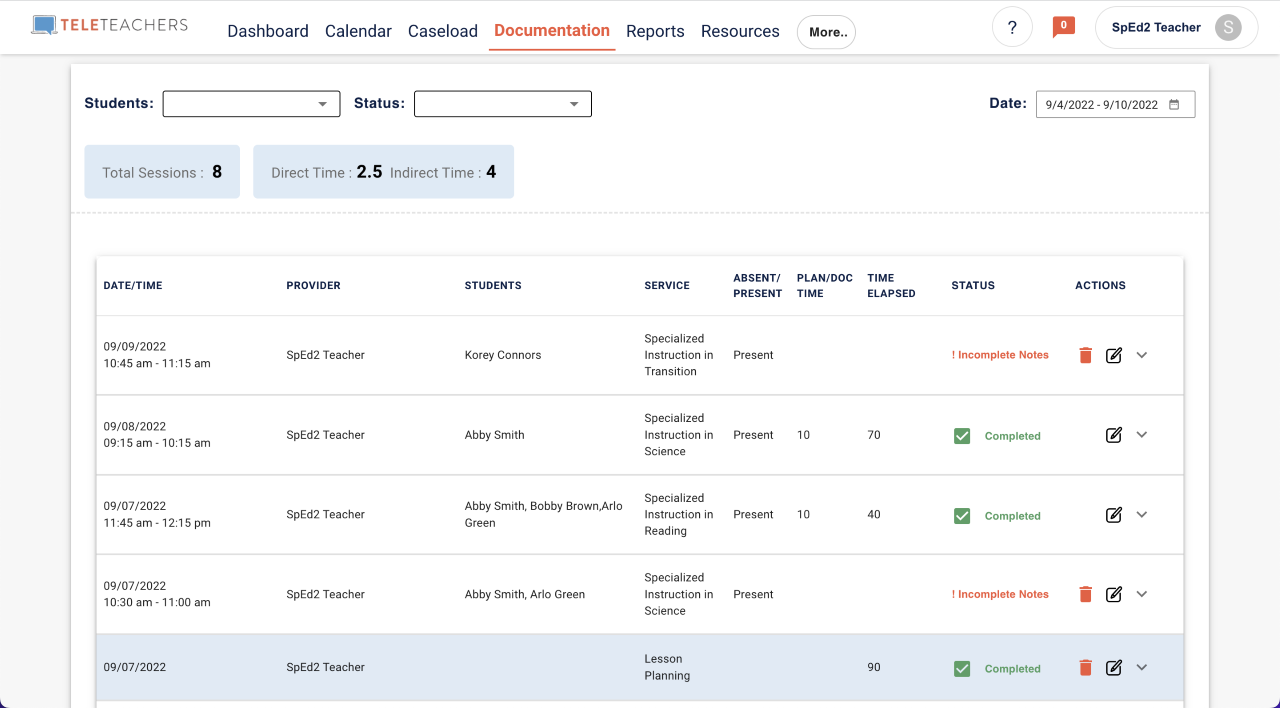Click Incomplete Notes for 10:30 am session
The image size is (1280, 708).
pyautogui.click(x=1000, y=594)
